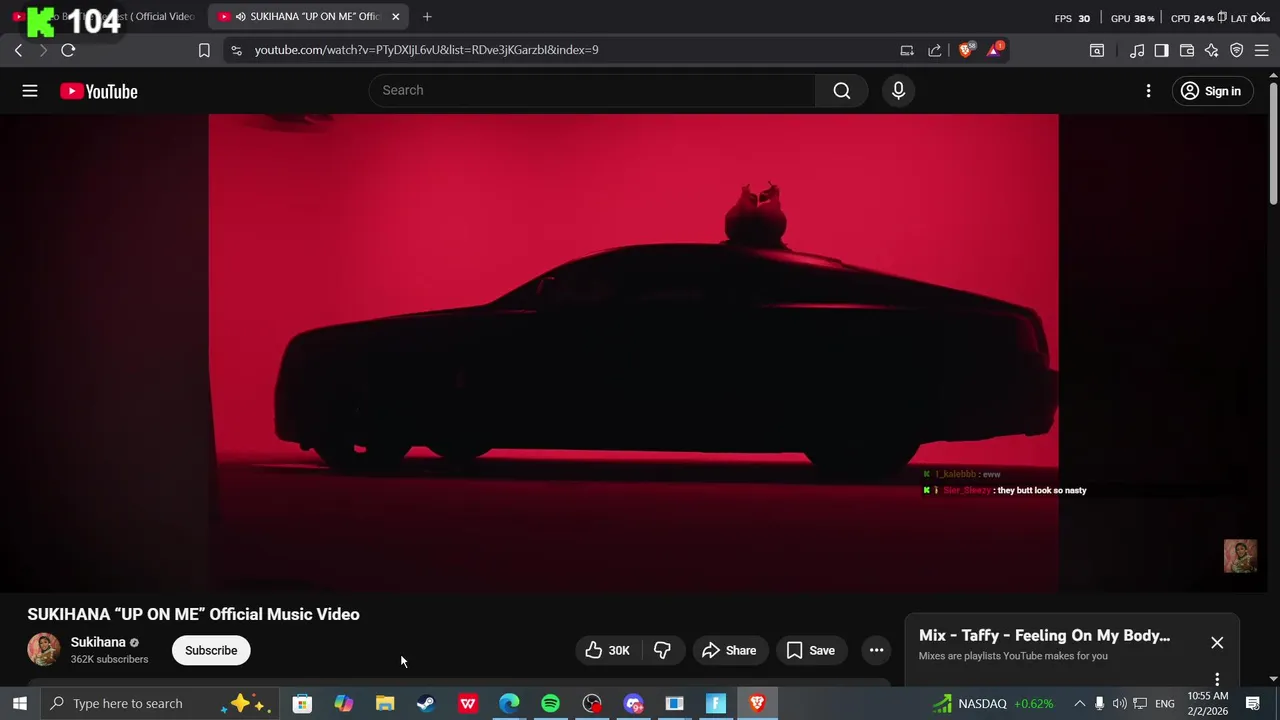Click the video player to pause playback
This screenshot has width=1280, height=720.
coord(633,353)
